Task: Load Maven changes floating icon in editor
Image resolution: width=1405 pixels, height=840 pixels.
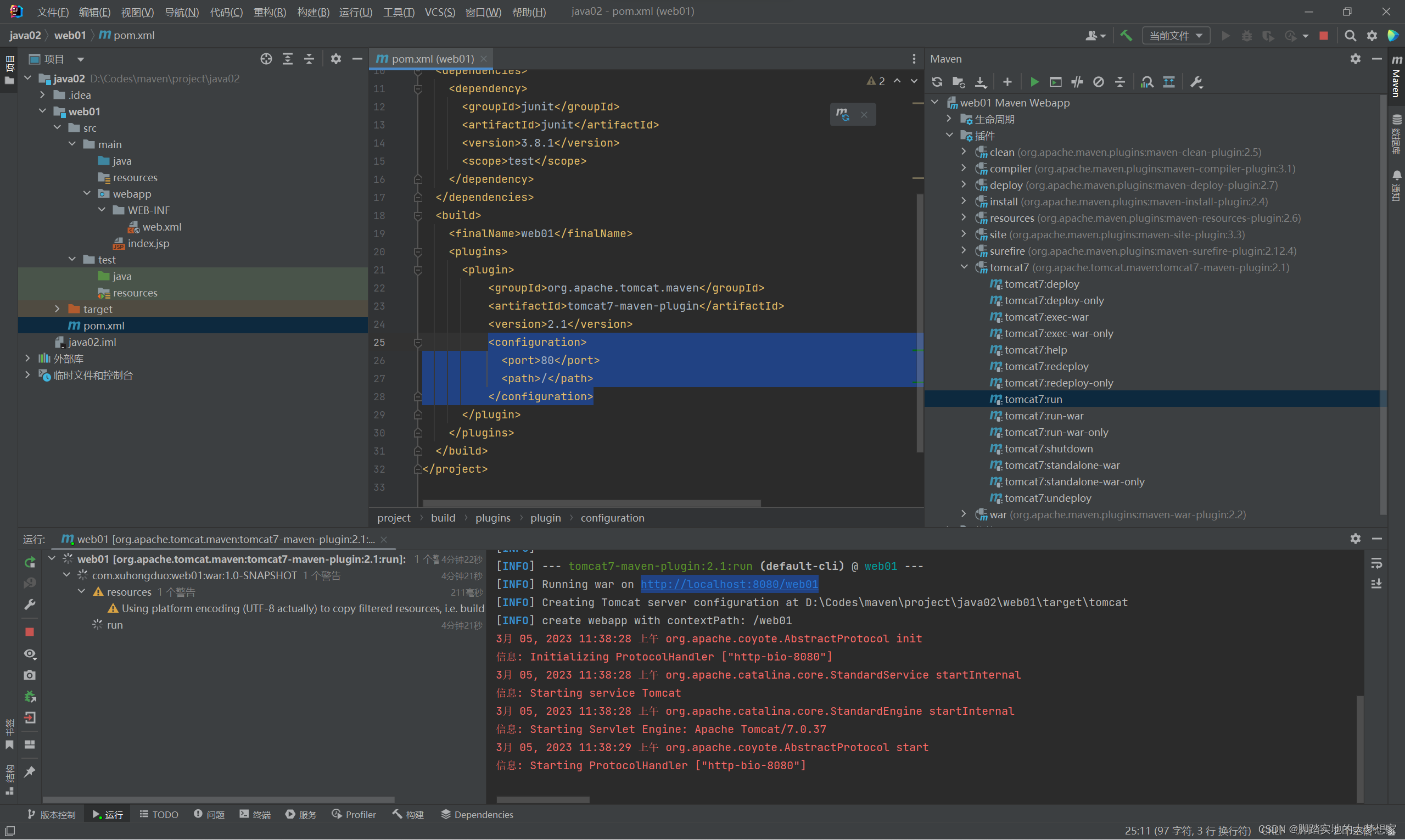Action: 843,114
